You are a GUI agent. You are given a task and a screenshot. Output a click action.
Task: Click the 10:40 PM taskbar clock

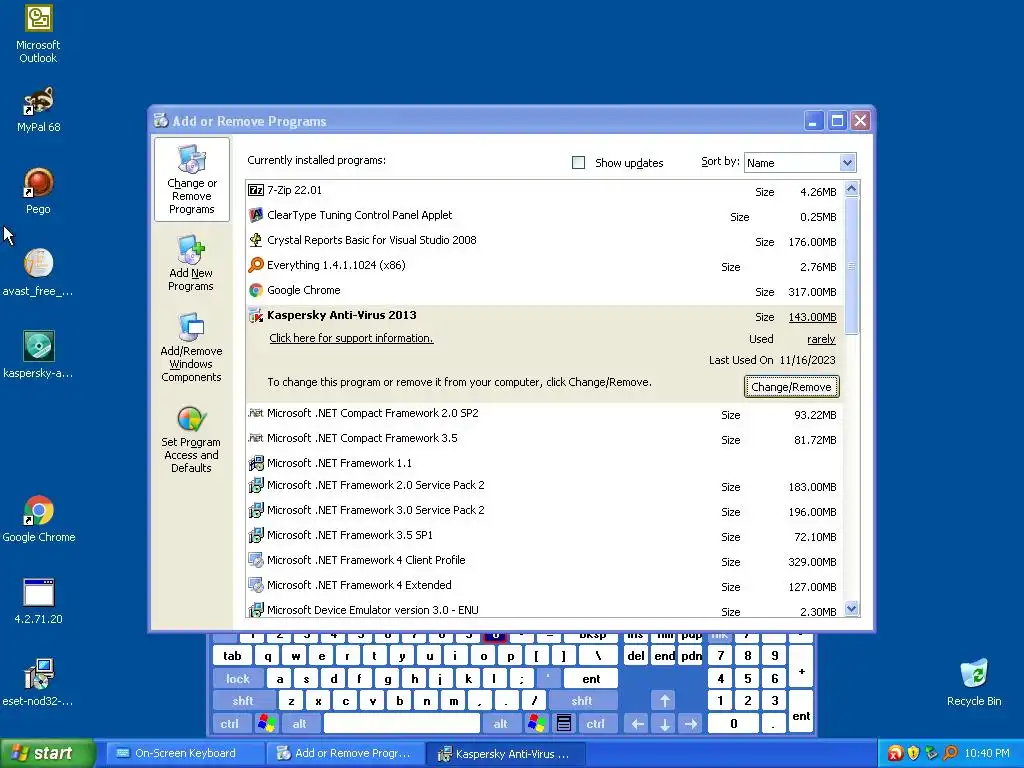[986, 753]
